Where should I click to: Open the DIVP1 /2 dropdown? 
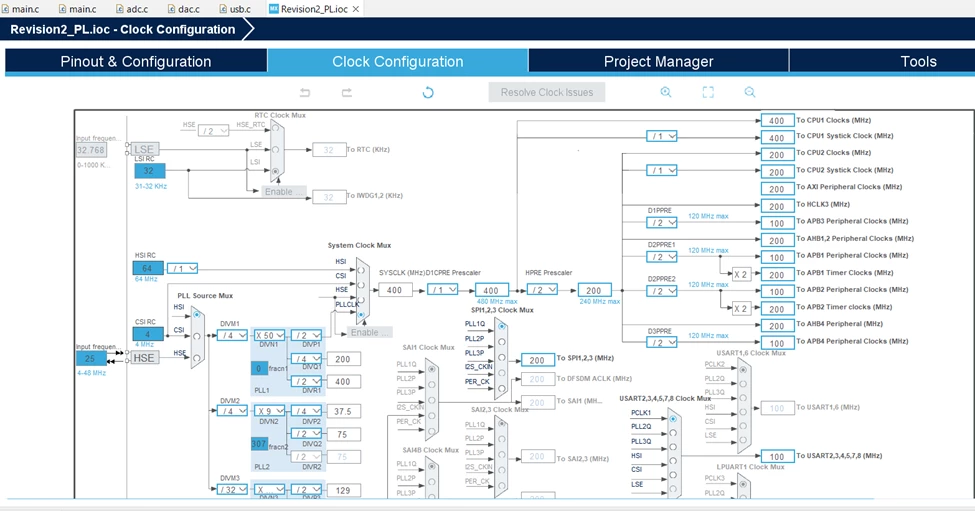pos(307,335)
